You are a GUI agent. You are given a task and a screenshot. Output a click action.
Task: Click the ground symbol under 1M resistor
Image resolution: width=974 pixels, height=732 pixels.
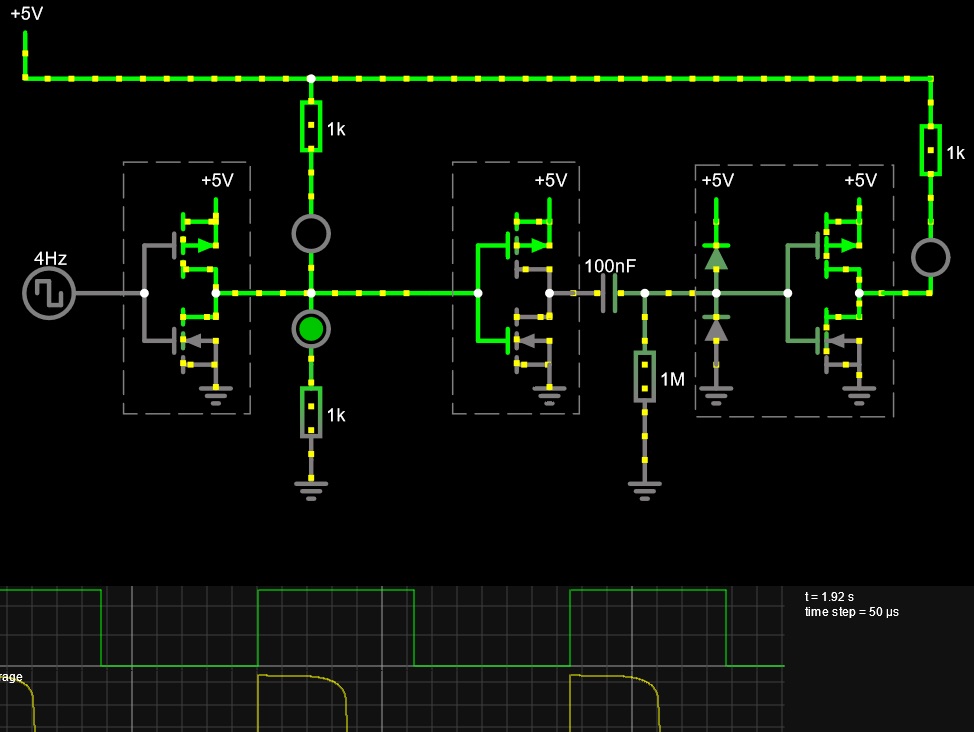click(645, 490)
